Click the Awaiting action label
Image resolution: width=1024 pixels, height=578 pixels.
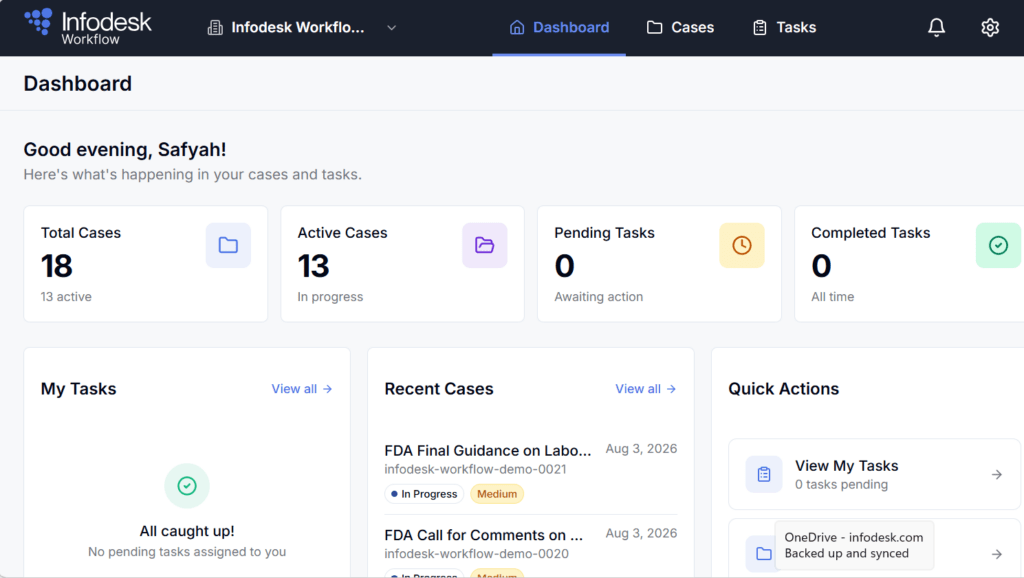click(x=598, y=297)
